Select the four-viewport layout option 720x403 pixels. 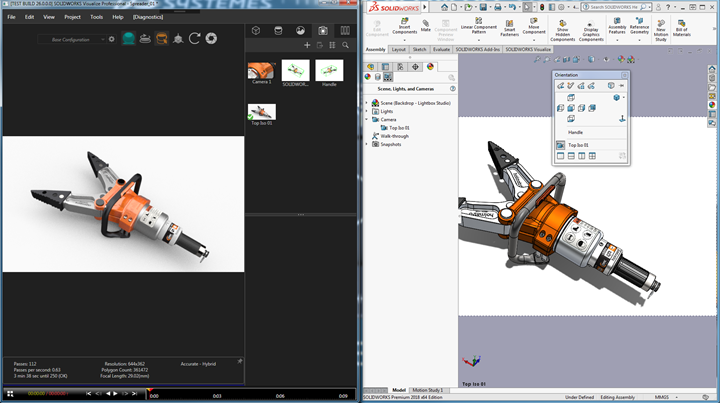coord(591,156)
